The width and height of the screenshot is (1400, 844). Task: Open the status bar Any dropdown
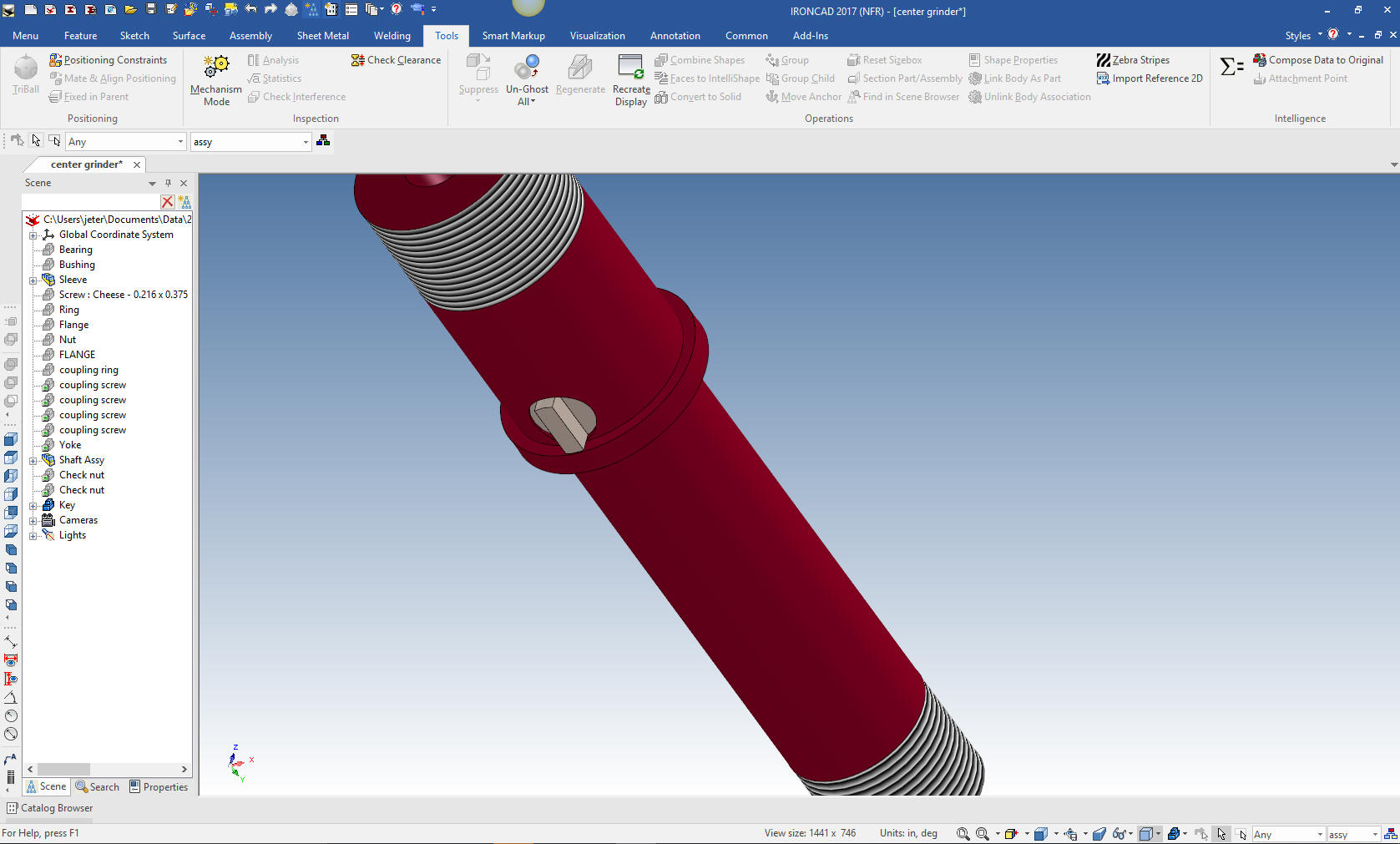click(x=1320, y=834)
